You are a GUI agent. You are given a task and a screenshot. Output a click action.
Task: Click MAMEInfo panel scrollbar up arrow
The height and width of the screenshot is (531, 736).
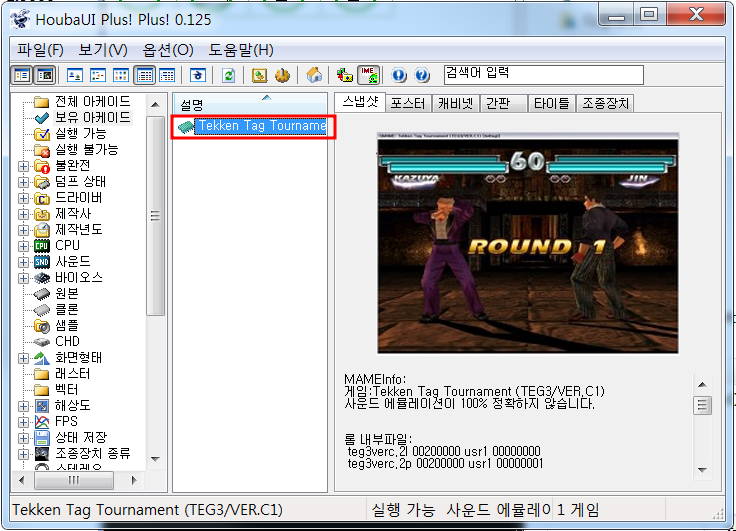pyautogui.click(x=702, y=385)
